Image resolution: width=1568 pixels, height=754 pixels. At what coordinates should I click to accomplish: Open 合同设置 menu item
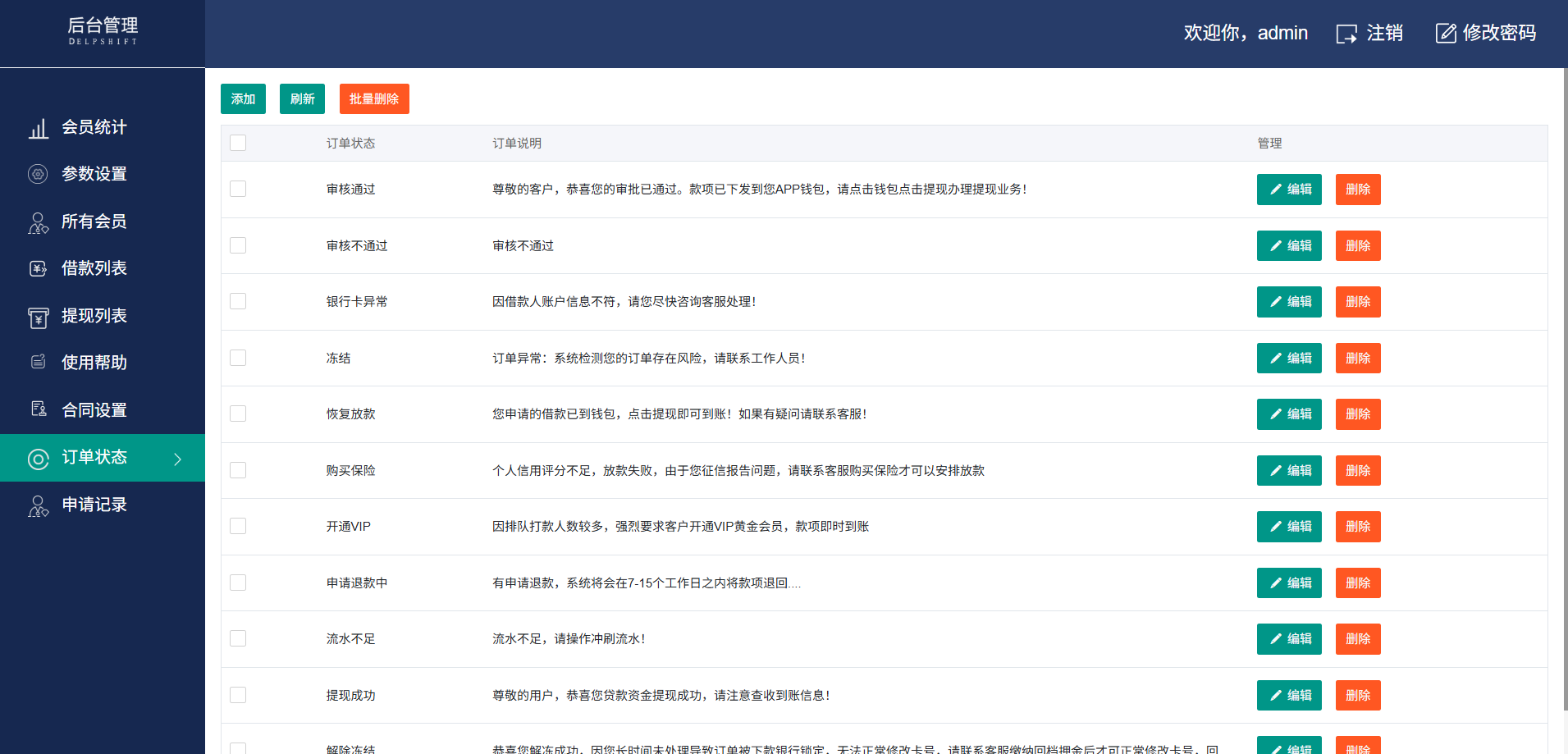click(x=103, y=410)
